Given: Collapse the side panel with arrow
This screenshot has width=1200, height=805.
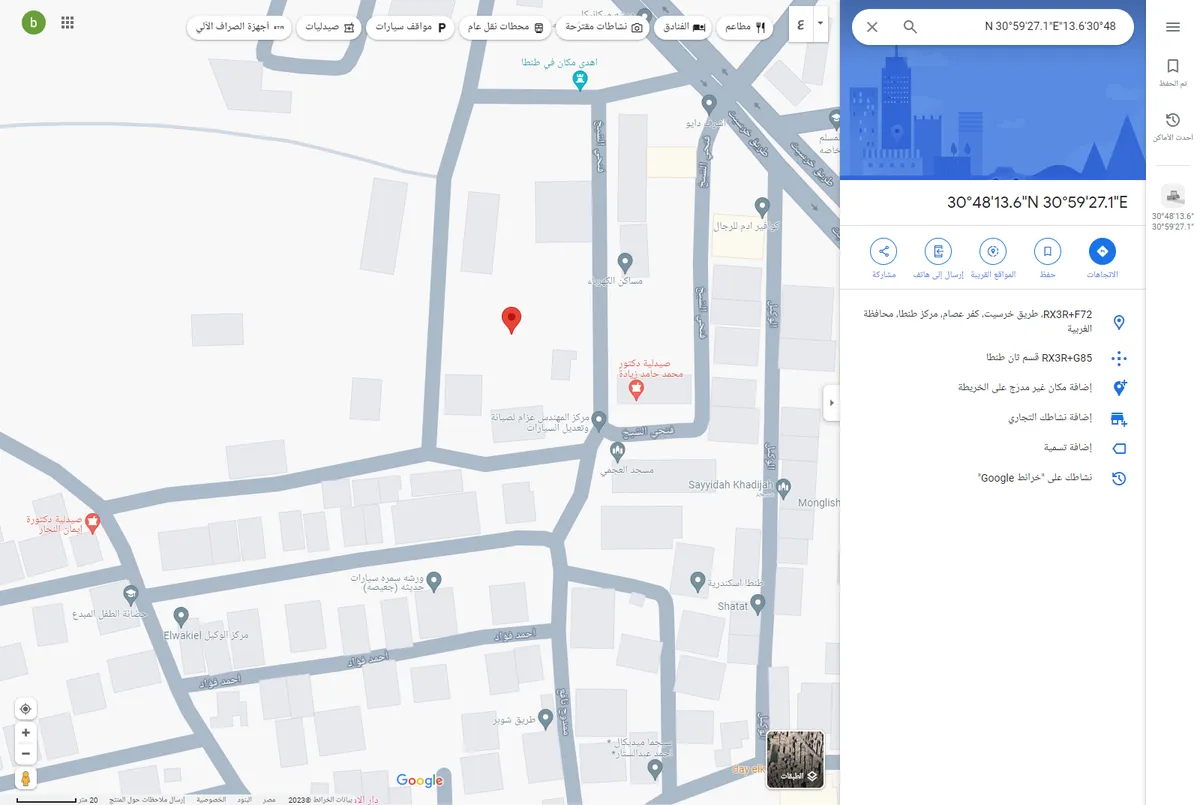Looking at the screenshot, I should [x=831, y=402].
